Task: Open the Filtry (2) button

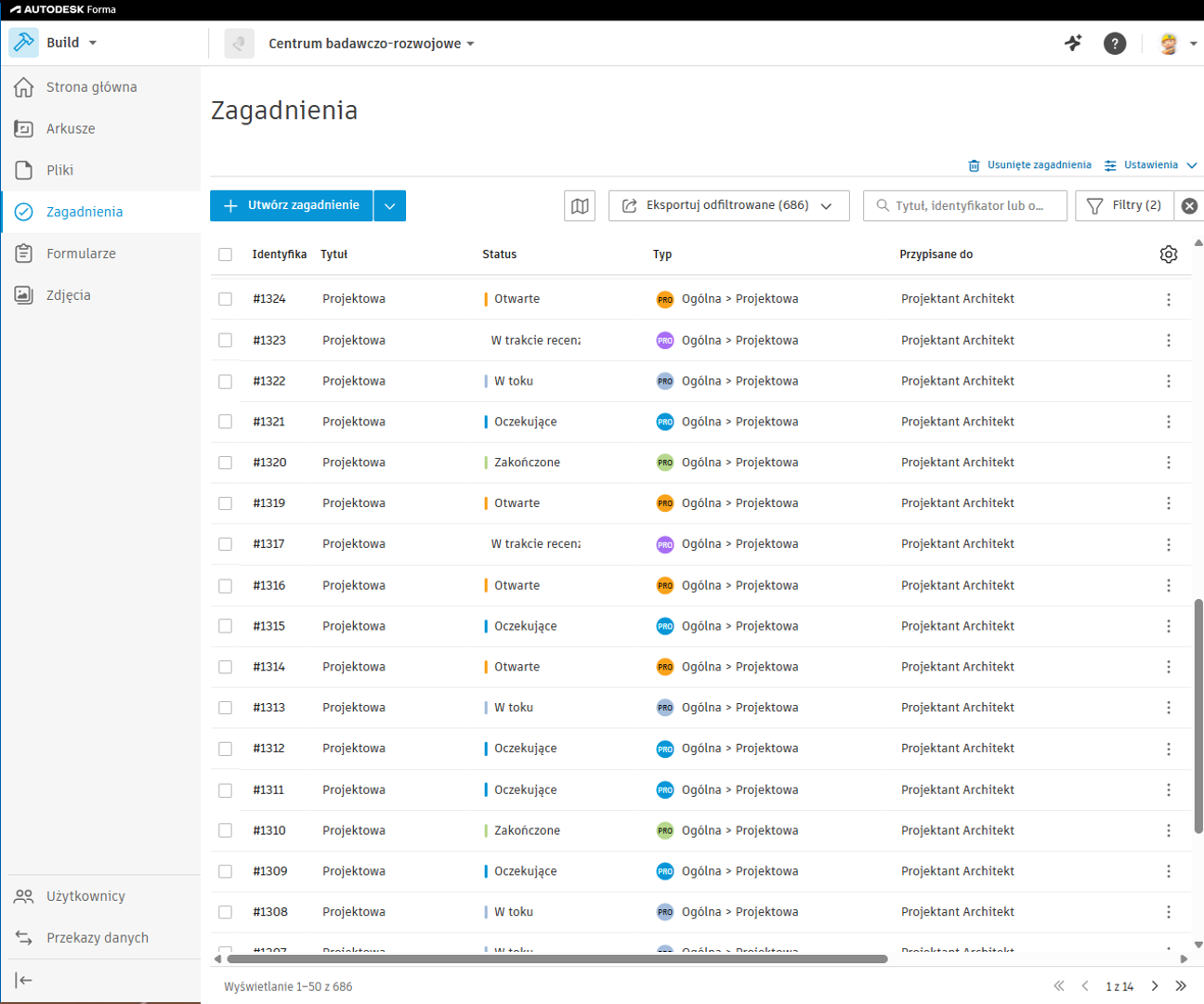Action: pos(1124,206)
